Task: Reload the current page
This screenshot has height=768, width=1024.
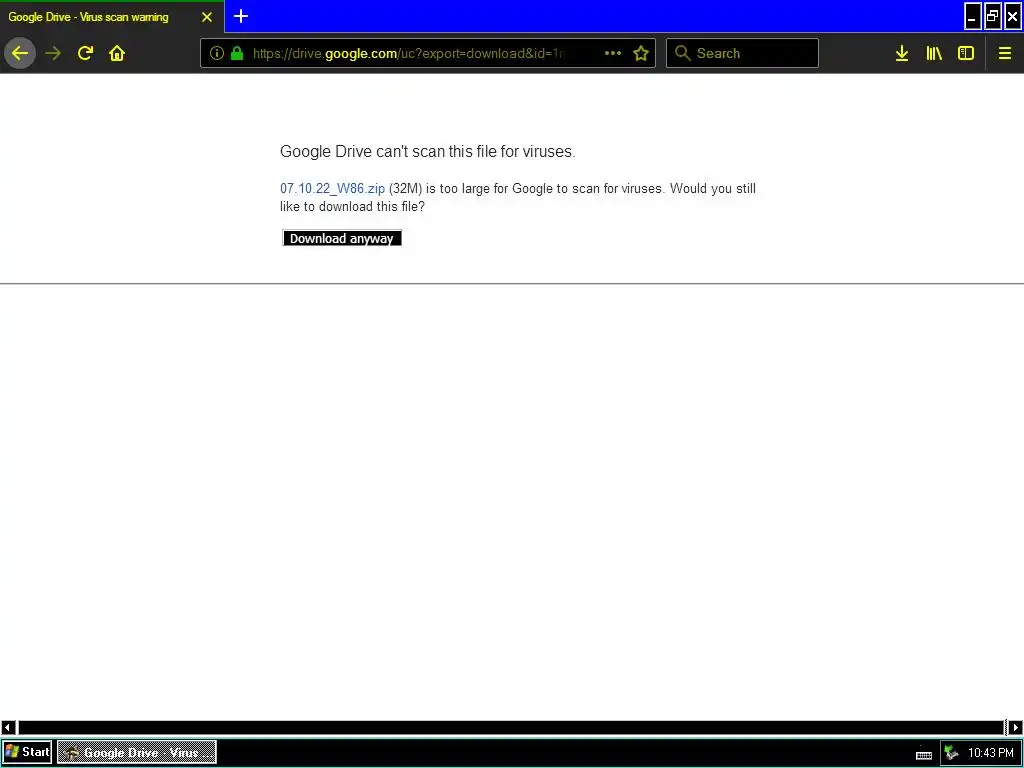Action: point(85,53)
